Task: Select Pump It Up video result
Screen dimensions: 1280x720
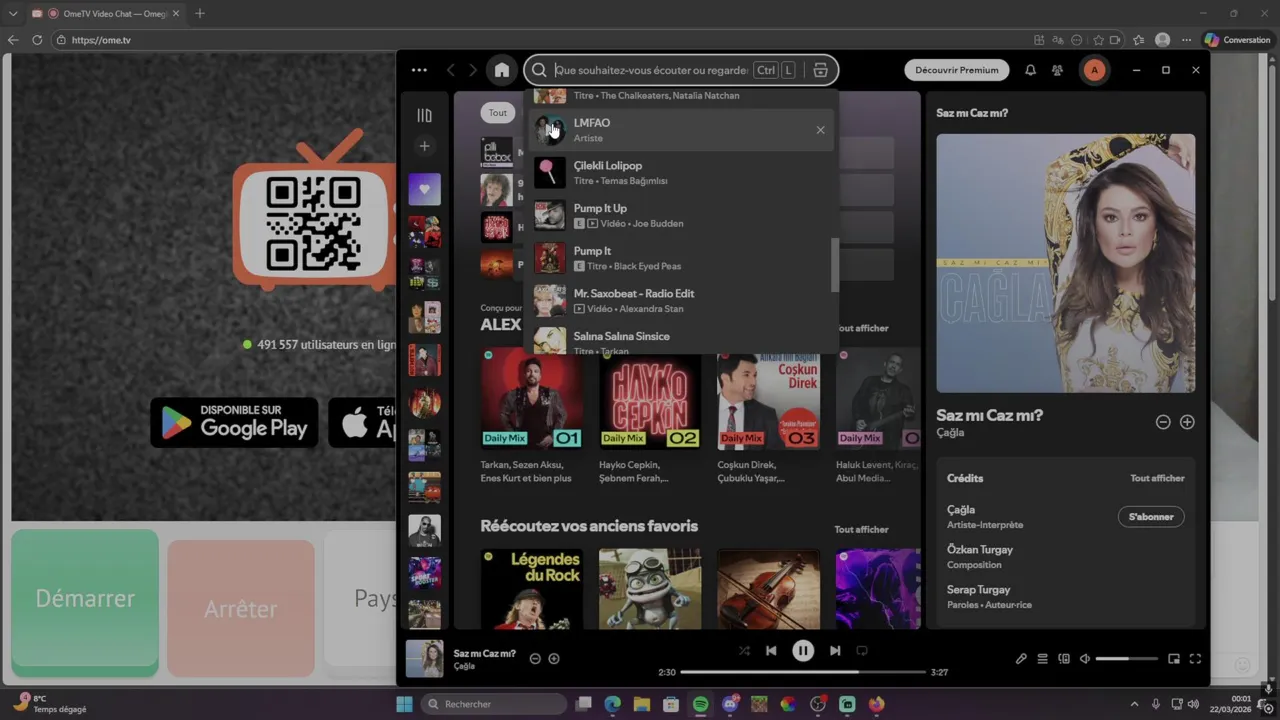Action: [x=680, y=216]
